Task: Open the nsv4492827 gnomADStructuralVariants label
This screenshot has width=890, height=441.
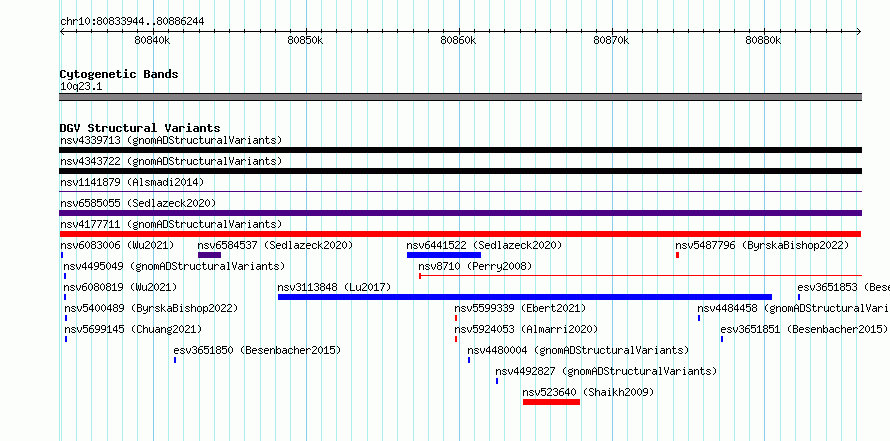Action: [606, 371]
